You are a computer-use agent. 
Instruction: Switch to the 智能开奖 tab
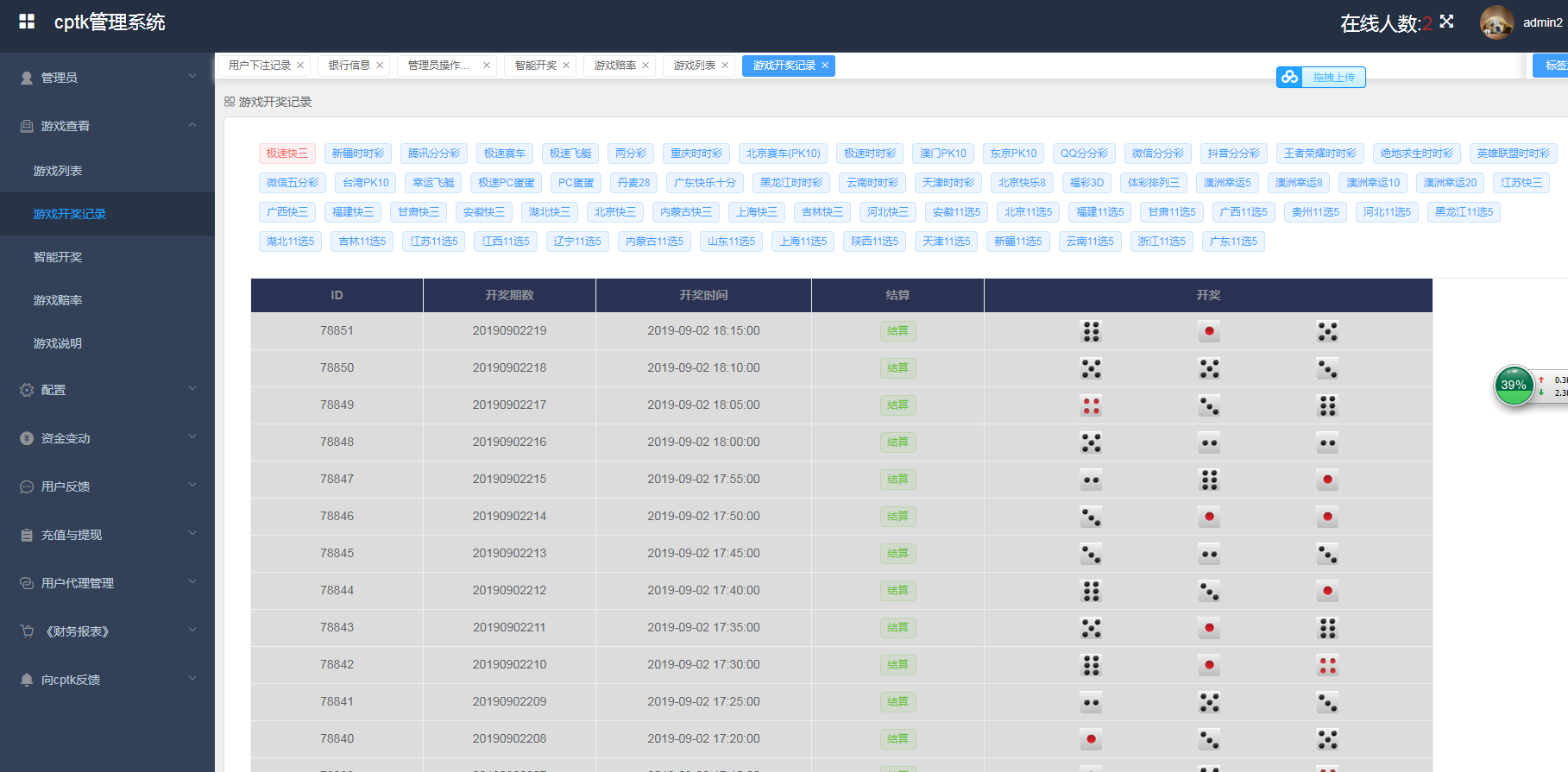(x=535, y=66)
